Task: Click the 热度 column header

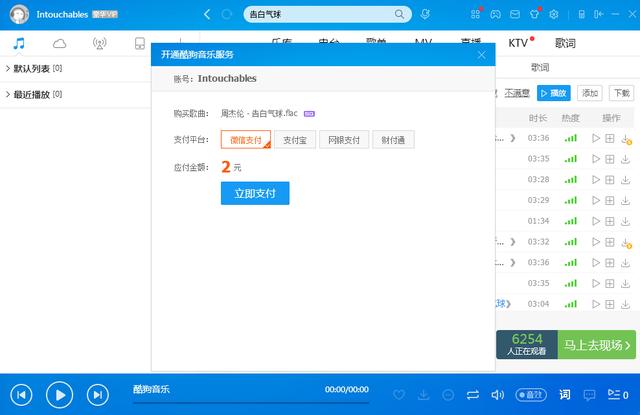Action: (x=570, y=118)
